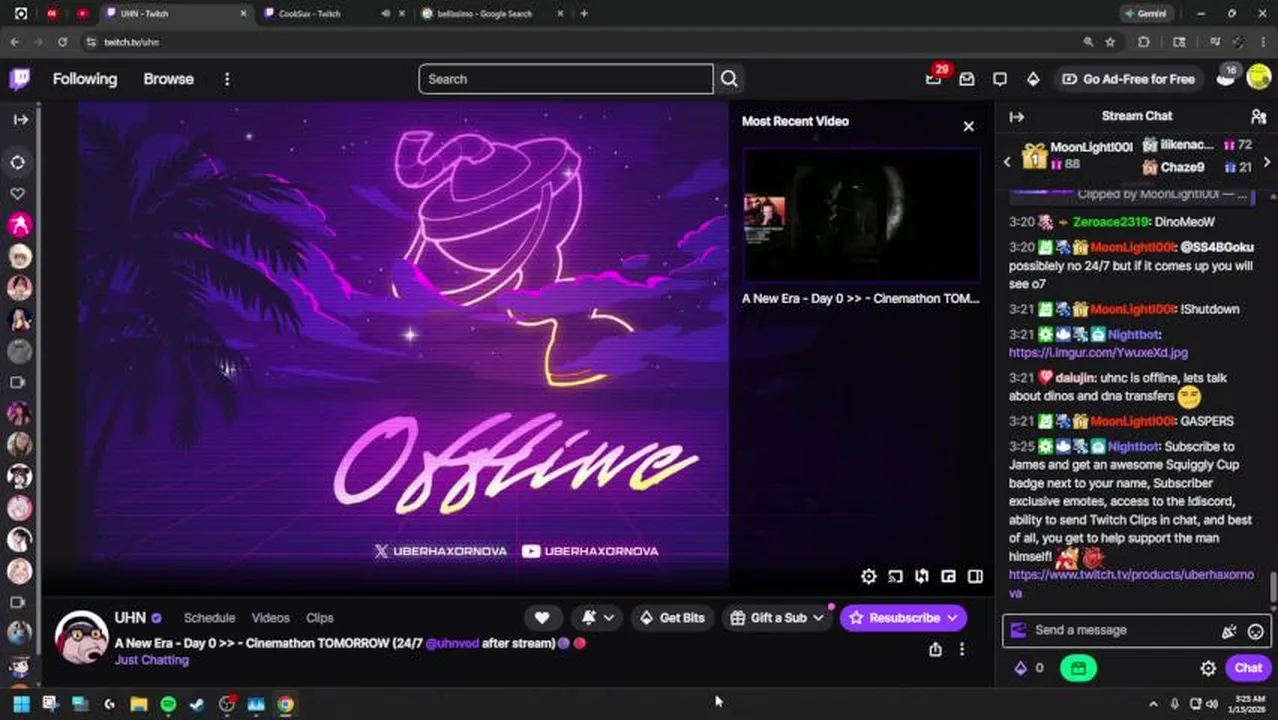Open a new browser tab with plus

point(584,14)
